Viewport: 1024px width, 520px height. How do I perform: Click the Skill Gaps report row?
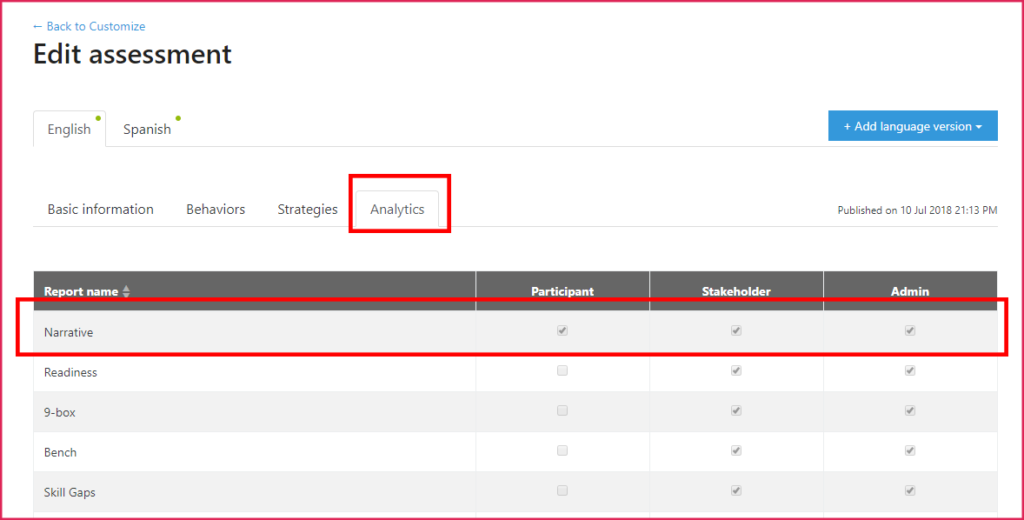(x=70, y=492)
